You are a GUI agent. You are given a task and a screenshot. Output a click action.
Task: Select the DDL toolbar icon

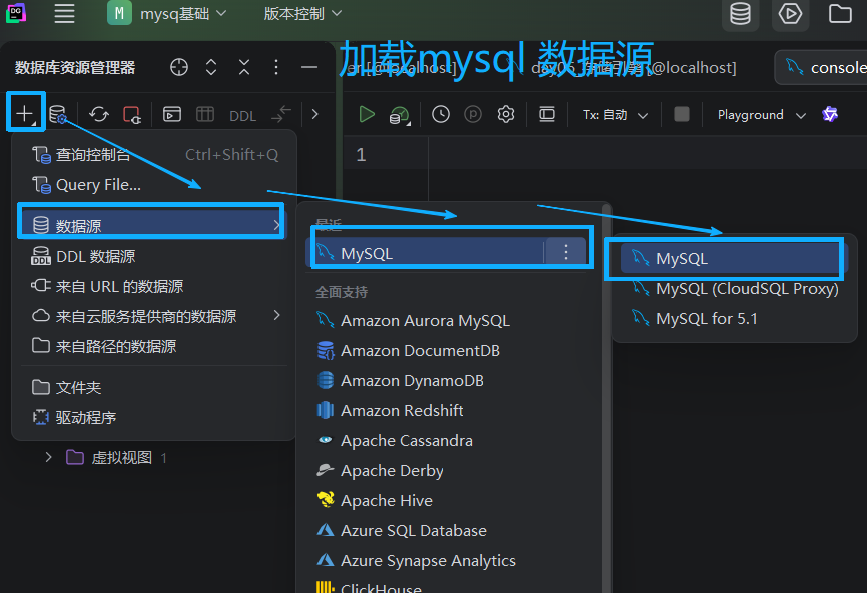(242, 114)
